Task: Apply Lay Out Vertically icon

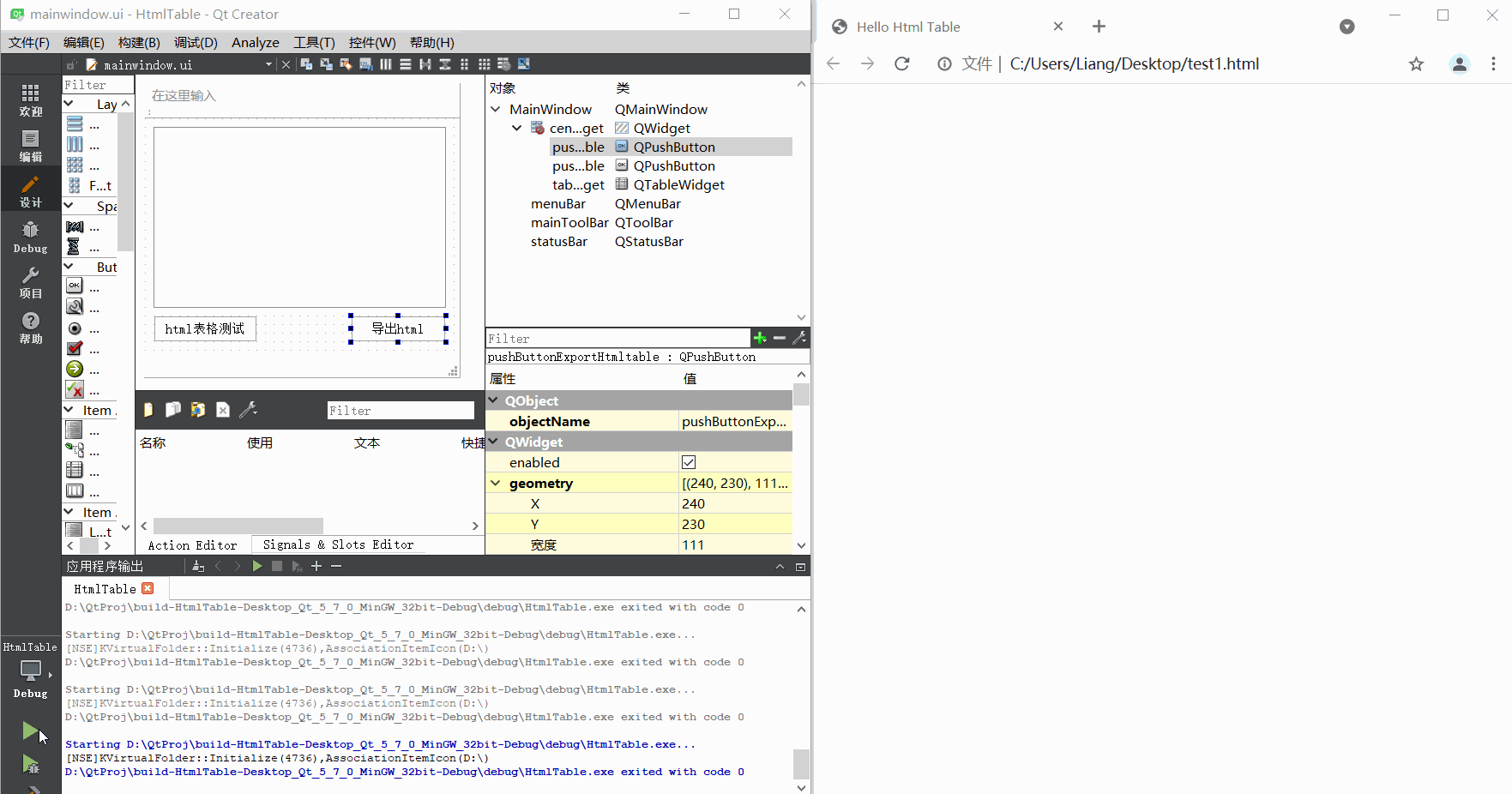Action: (x=406, y=64)
